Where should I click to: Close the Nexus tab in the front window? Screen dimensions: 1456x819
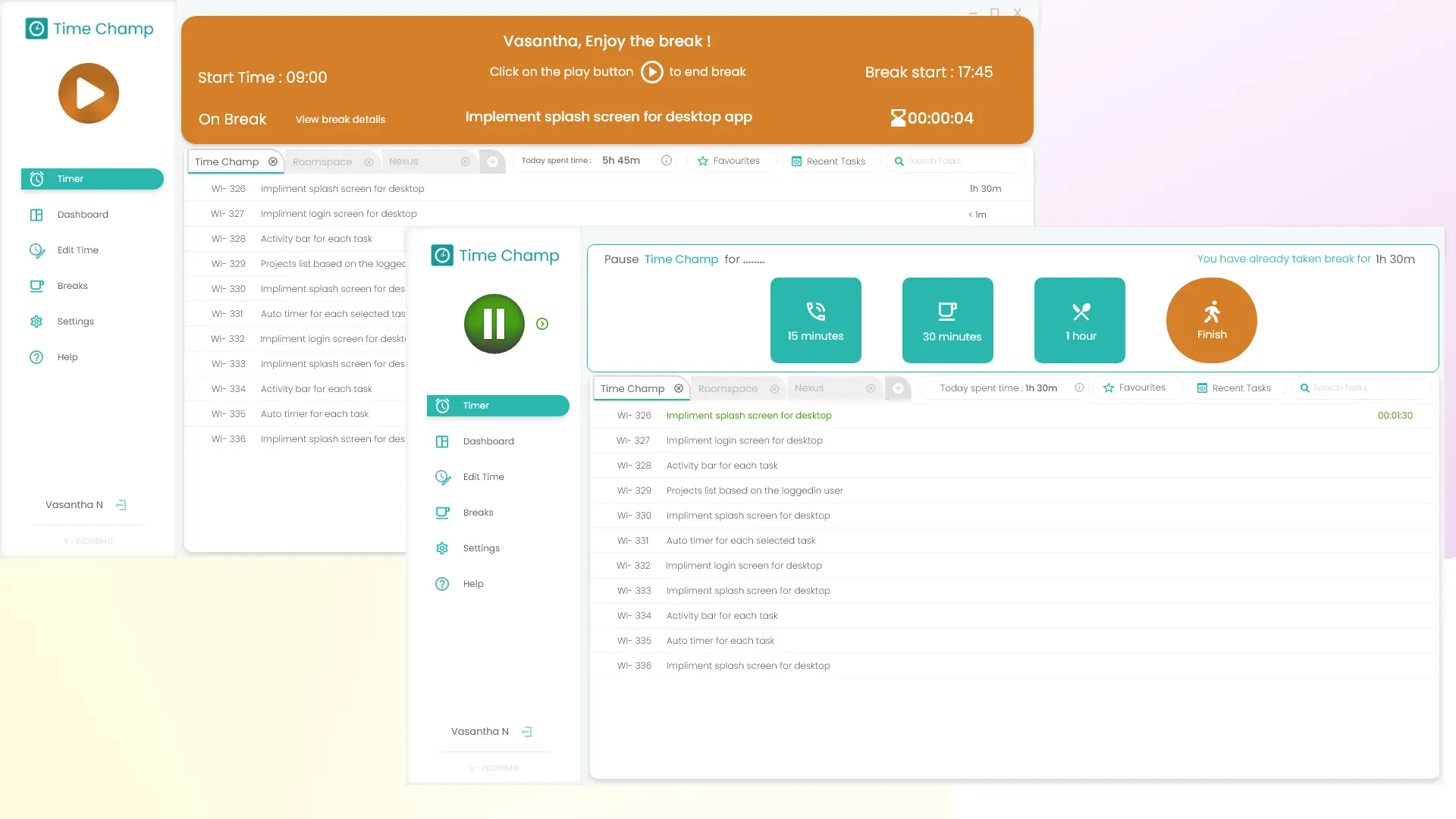[x=871, y=388]
